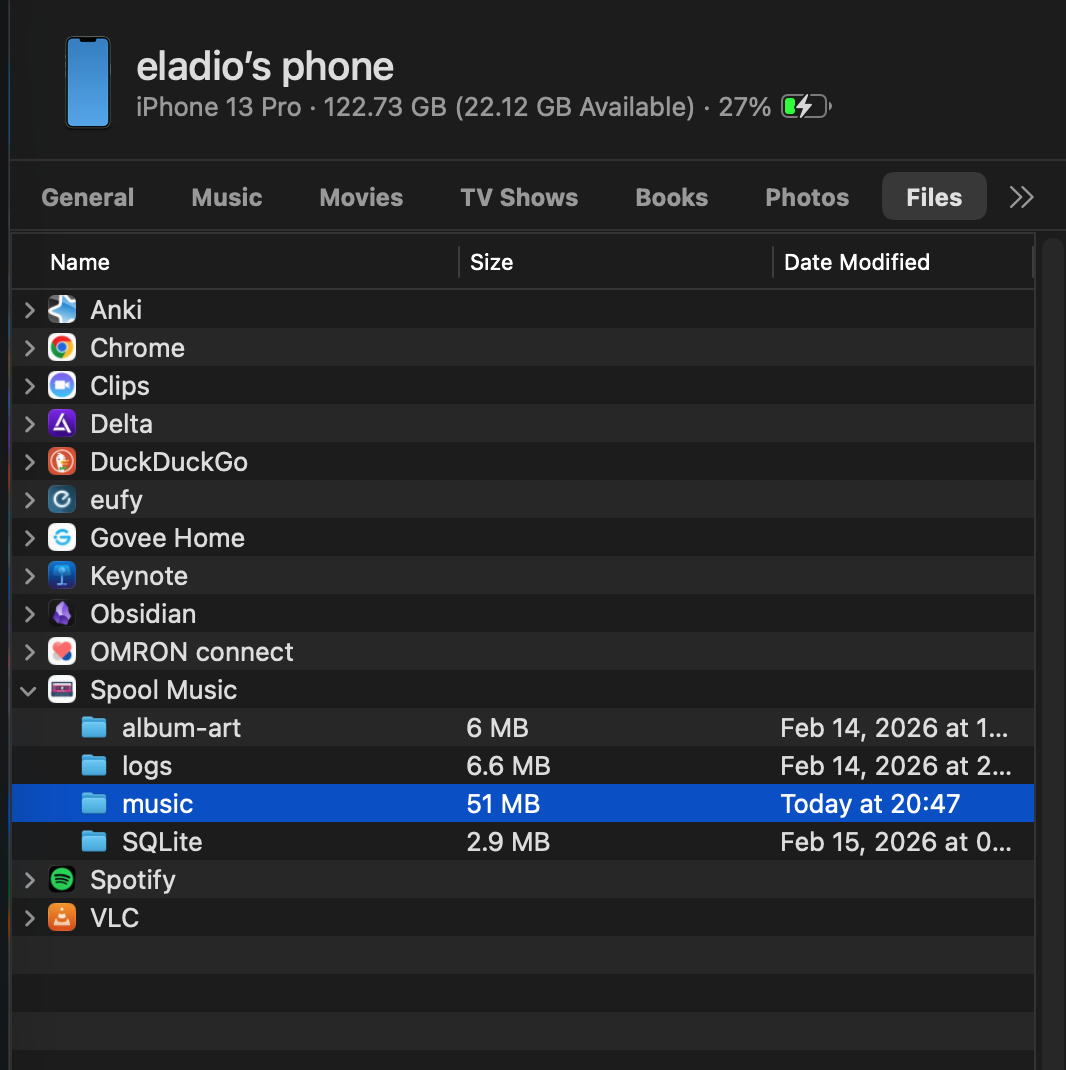
Task: Click the 'Govee Home' app name
Action: (167, 538)
